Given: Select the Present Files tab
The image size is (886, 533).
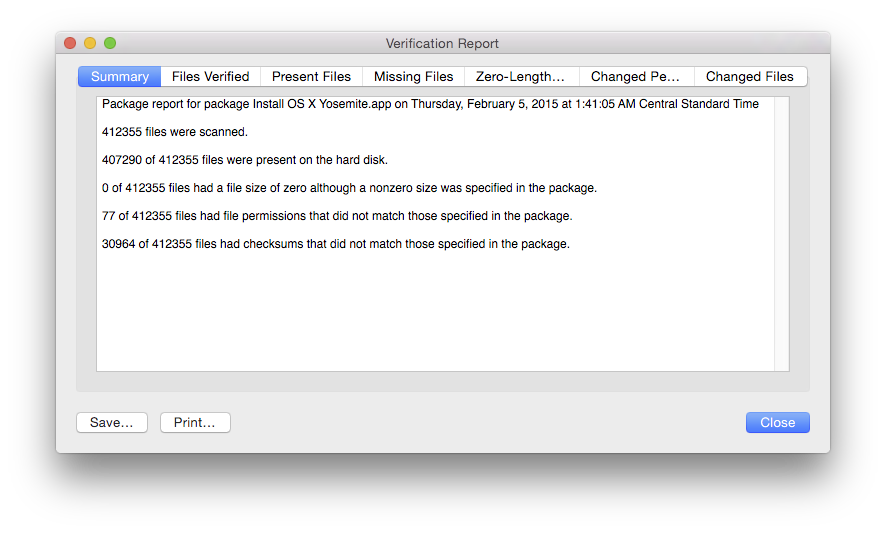Looking at the screenshot, I should tap(311, 77).
